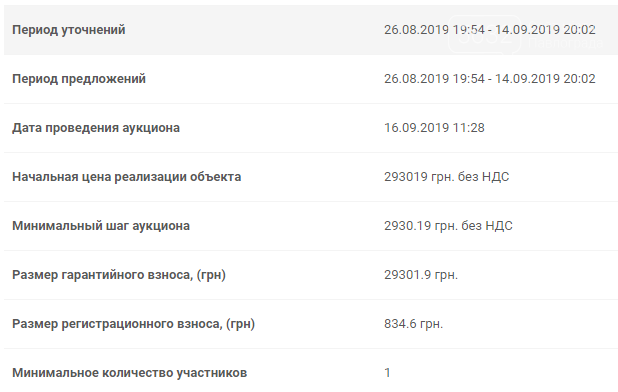This screenshot has height=392, width=618.
Task: Click 'Минимальное количество участников' label
Action: tap(130, 373)
